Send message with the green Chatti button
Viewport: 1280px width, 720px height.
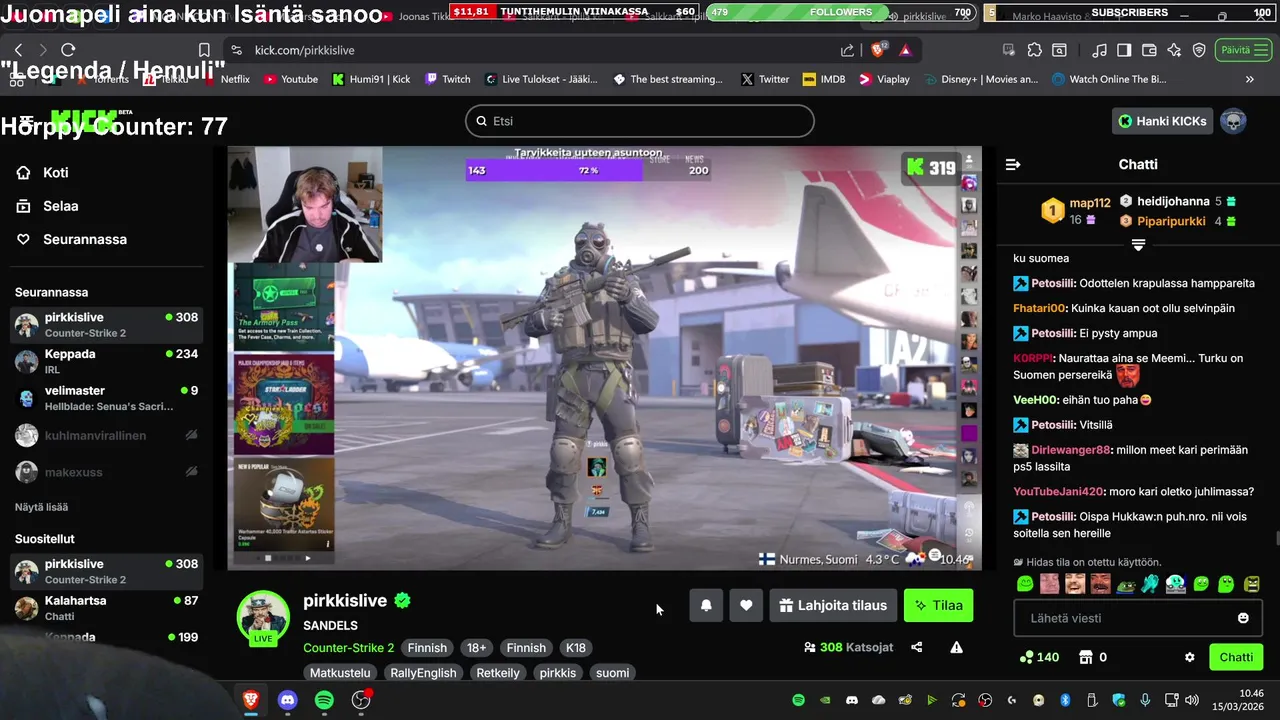tap(1236, 657)
